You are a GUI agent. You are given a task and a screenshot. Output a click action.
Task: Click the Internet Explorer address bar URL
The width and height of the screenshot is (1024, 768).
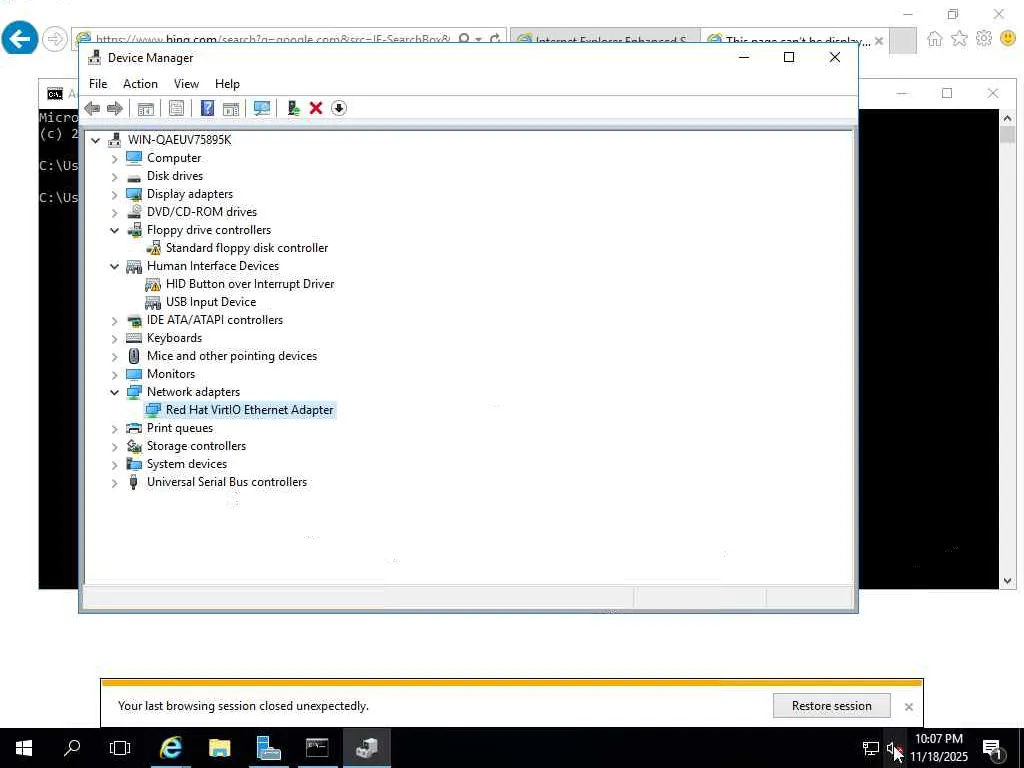[272, 40]
